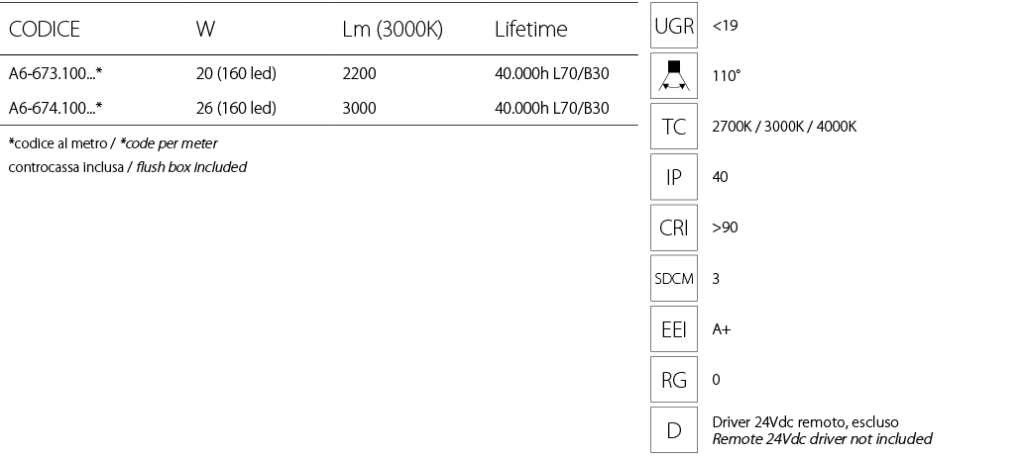Select product code A6-674.100

56,108
